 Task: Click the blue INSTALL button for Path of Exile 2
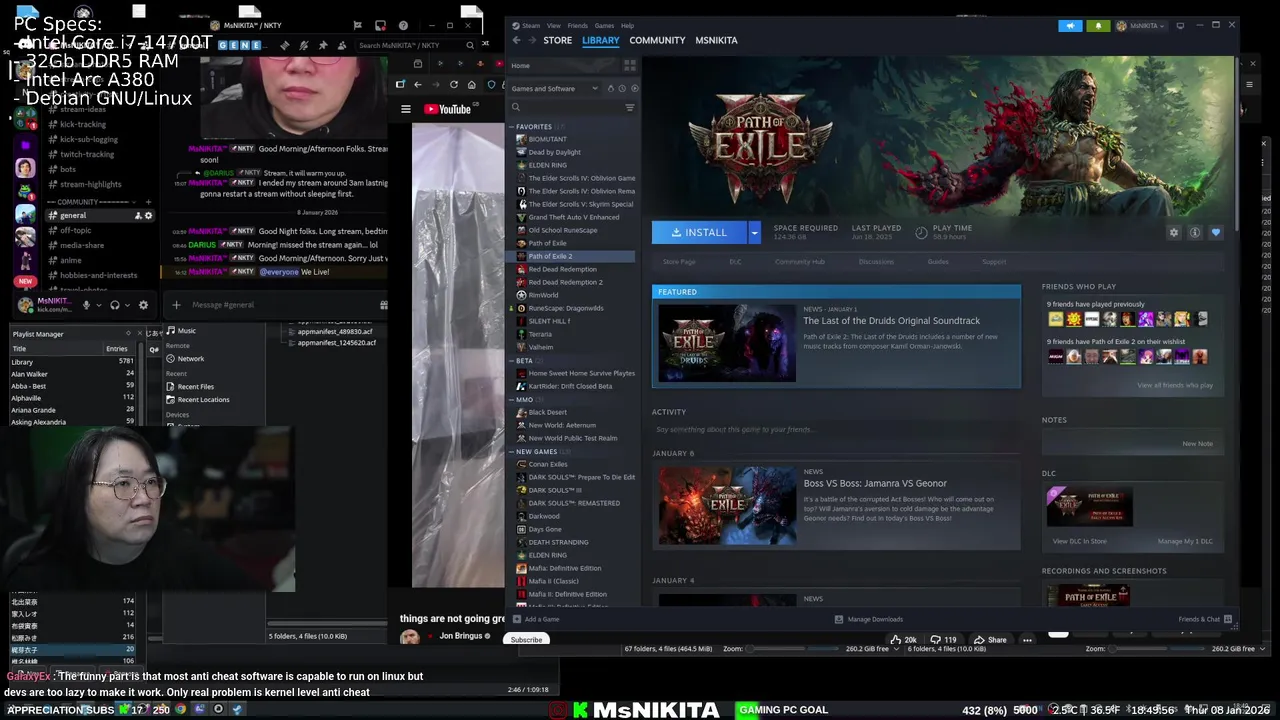[x=699, y=232]
